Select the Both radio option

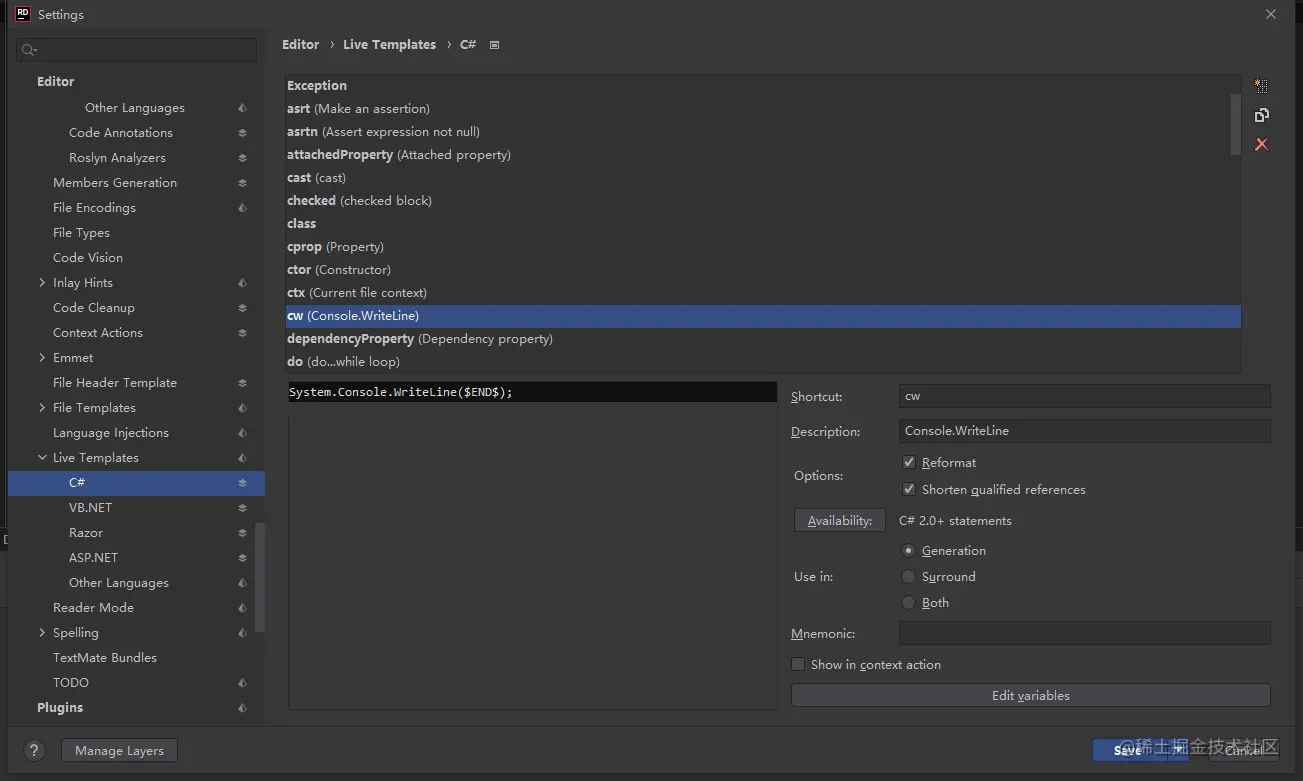[909, 603]
